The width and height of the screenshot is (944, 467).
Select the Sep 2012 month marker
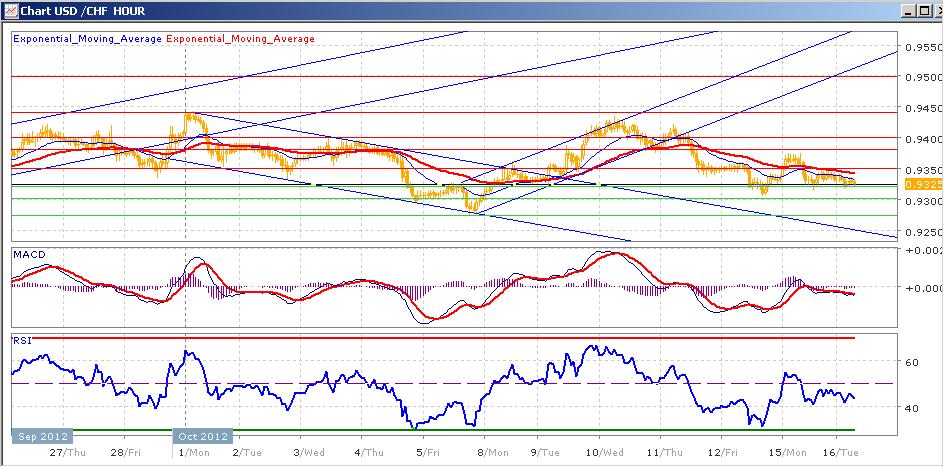(x=42, y=436)
